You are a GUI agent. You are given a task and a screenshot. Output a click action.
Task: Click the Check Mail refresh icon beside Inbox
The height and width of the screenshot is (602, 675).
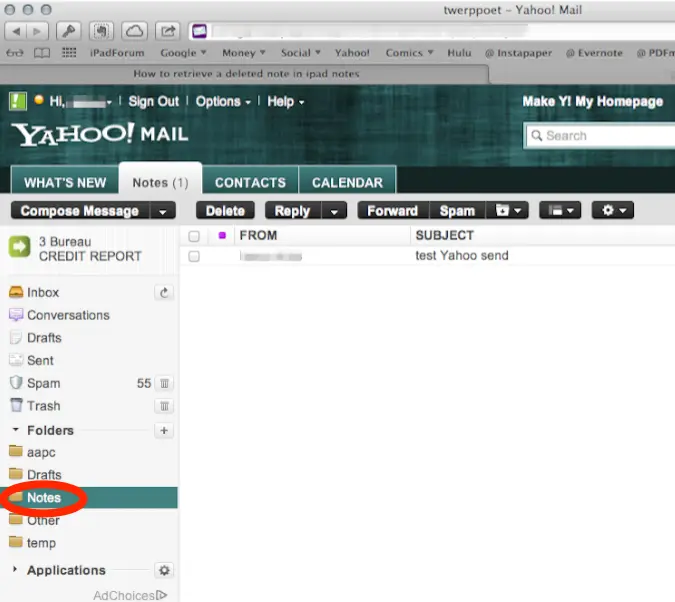click(x=165, y=293)
